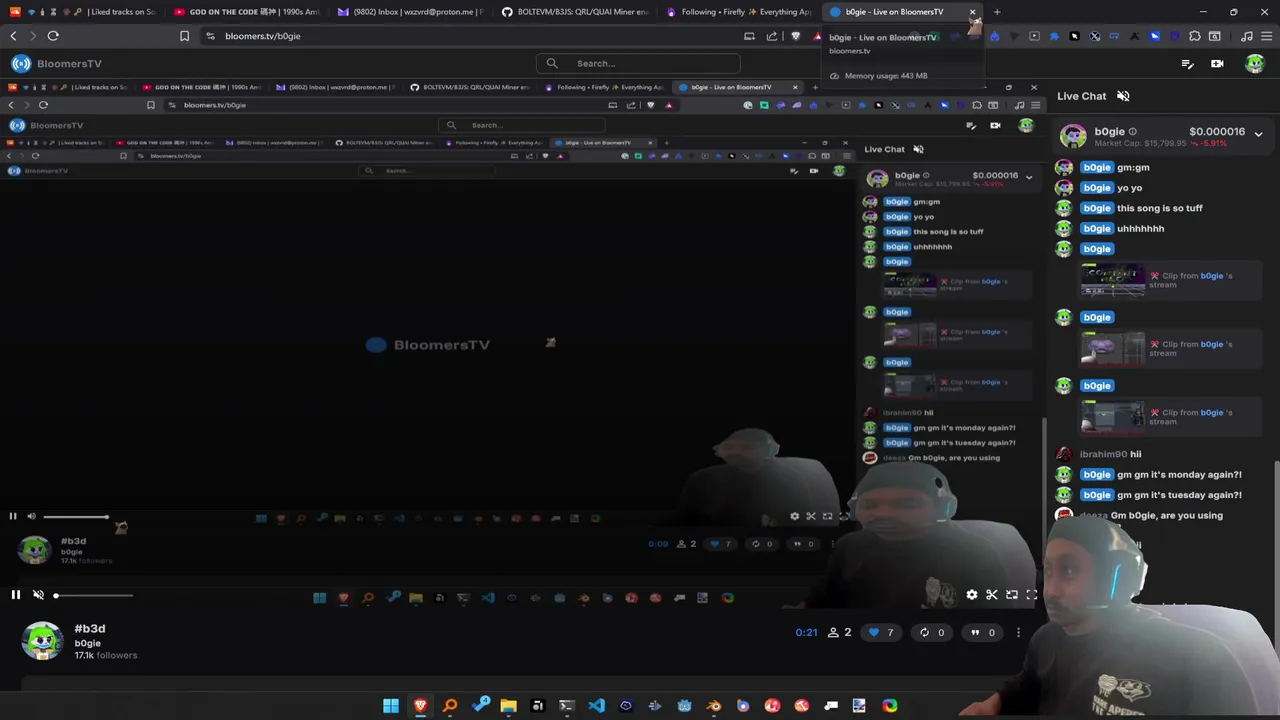Open Brave Shields lion icon in address bar
The image size is (1280, 720).
point(796,36)
